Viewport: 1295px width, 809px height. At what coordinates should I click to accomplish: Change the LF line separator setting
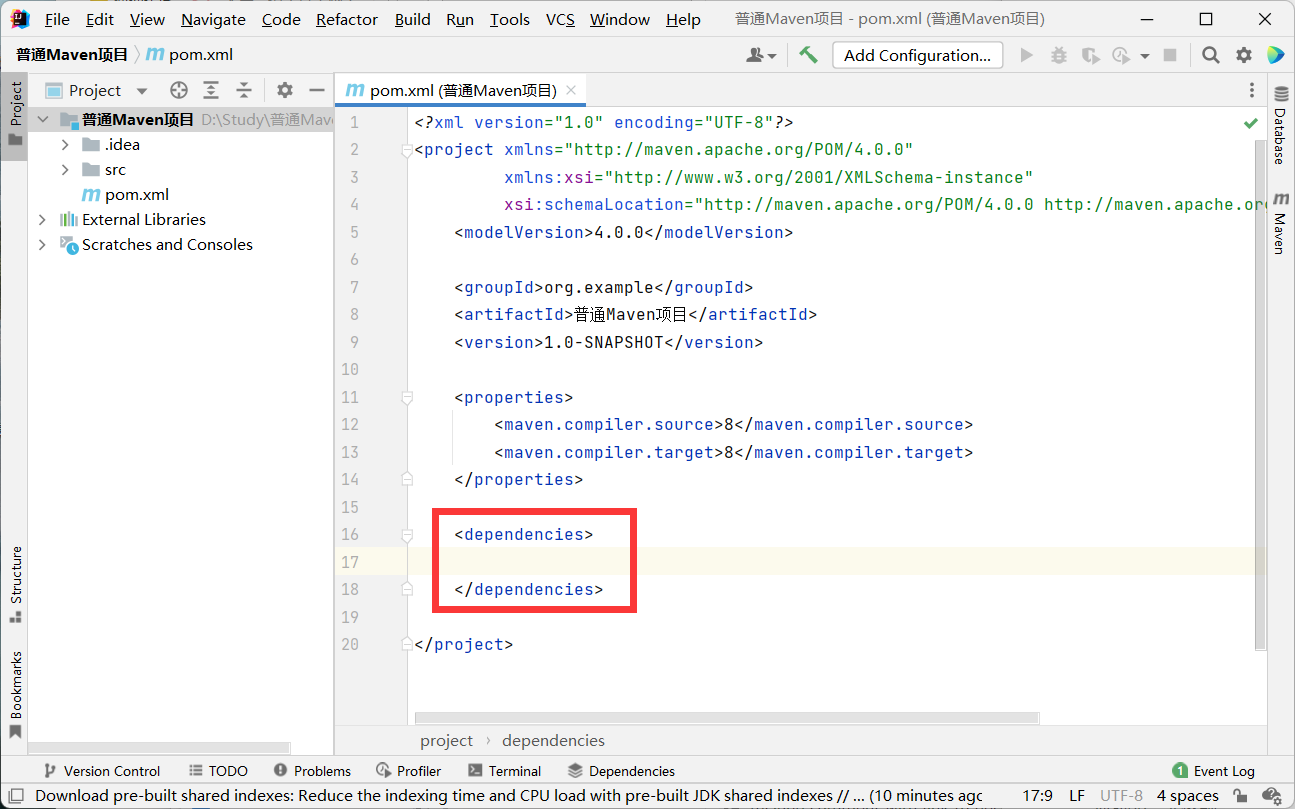pyautogui.click(x=1077, y=796)
